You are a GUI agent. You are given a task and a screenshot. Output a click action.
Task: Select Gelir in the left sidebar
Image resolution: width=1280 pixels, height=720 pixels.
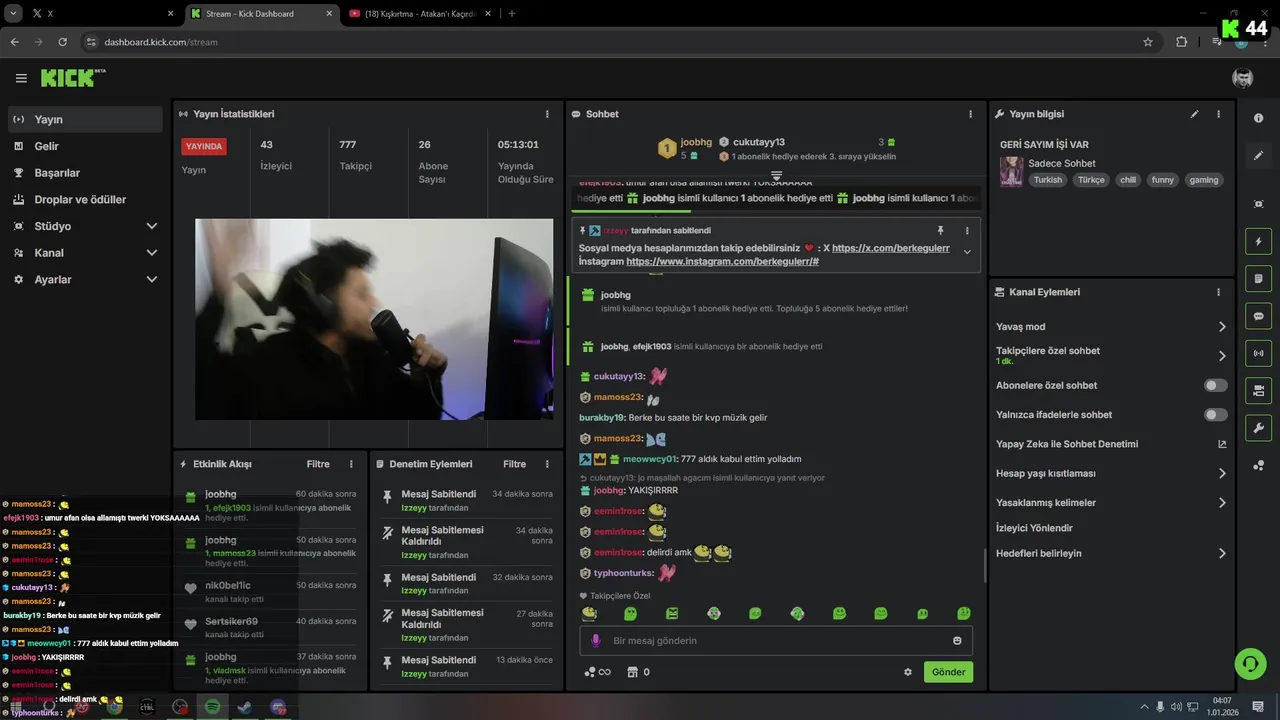coord(84,146)
